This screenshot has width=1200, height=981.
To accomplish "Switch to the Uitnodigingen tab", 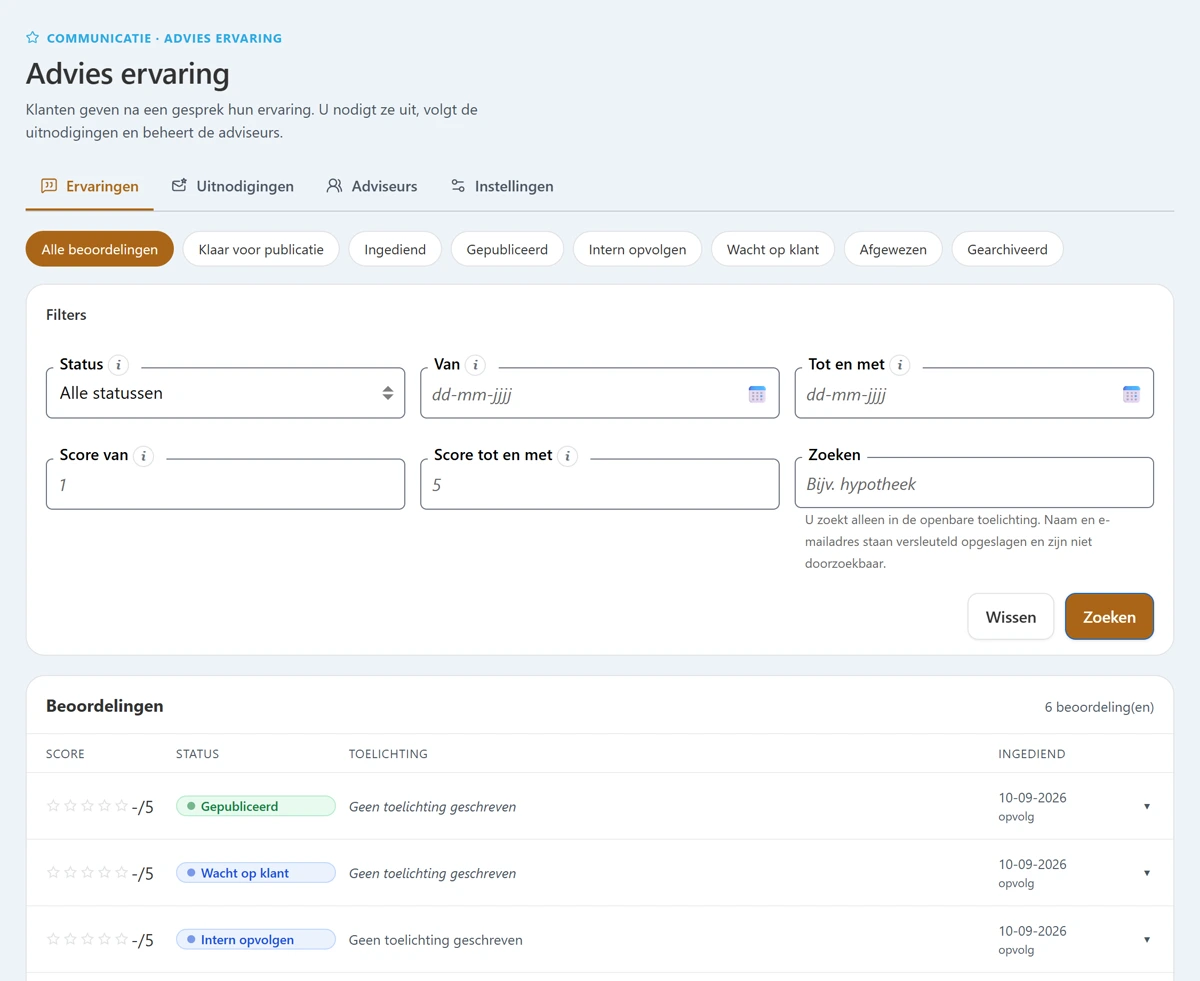I will click(233, 186).
